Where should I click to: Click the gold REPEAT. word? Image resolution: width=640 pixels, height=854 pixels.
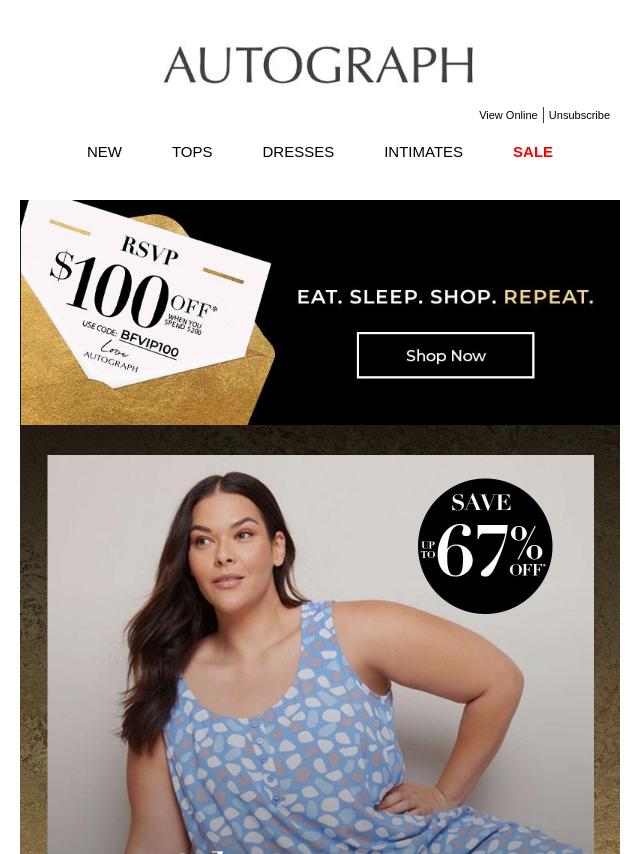pos(548,297)
